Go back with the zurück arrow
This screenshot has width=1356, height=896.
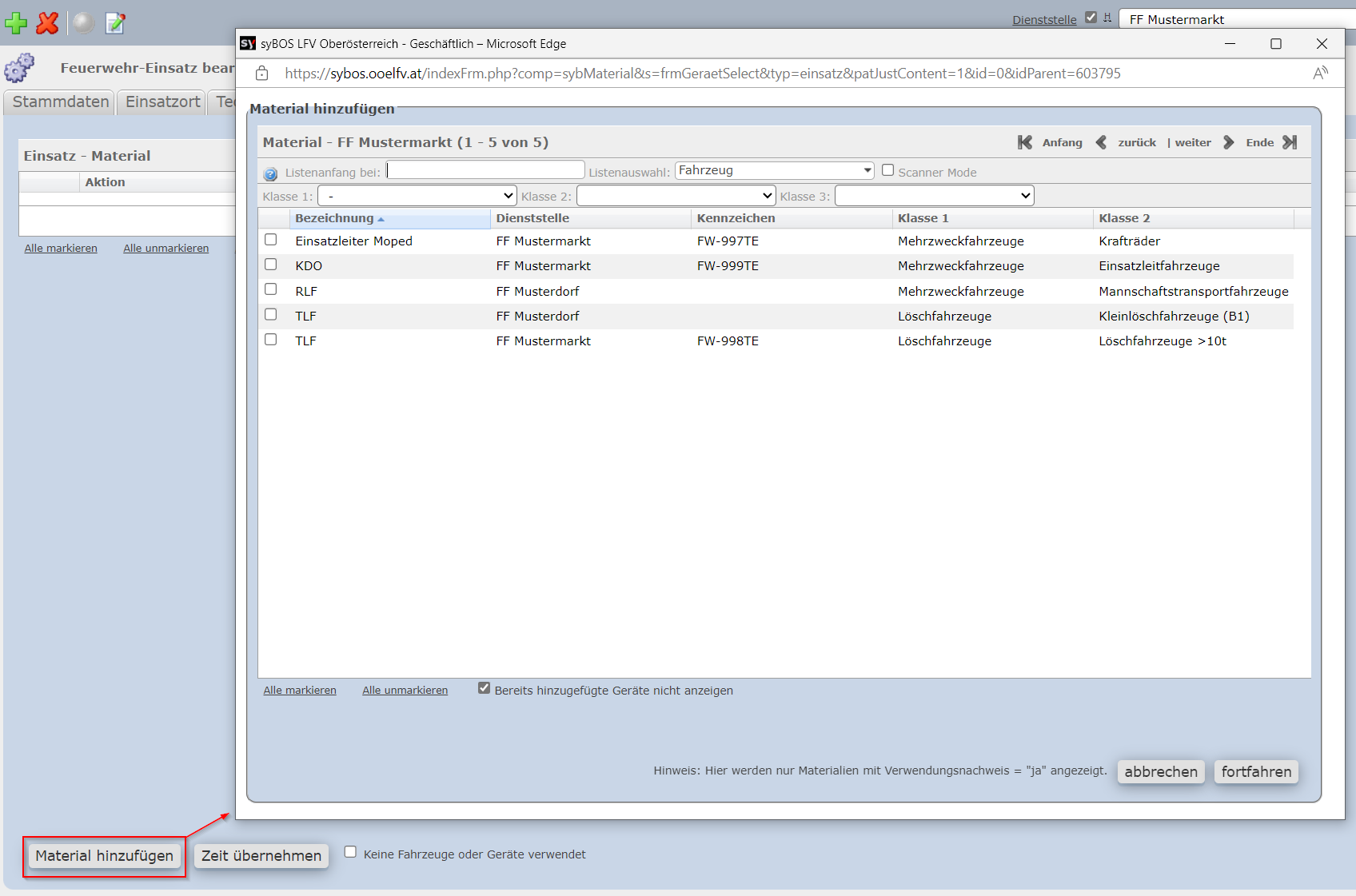point(1101,142)
